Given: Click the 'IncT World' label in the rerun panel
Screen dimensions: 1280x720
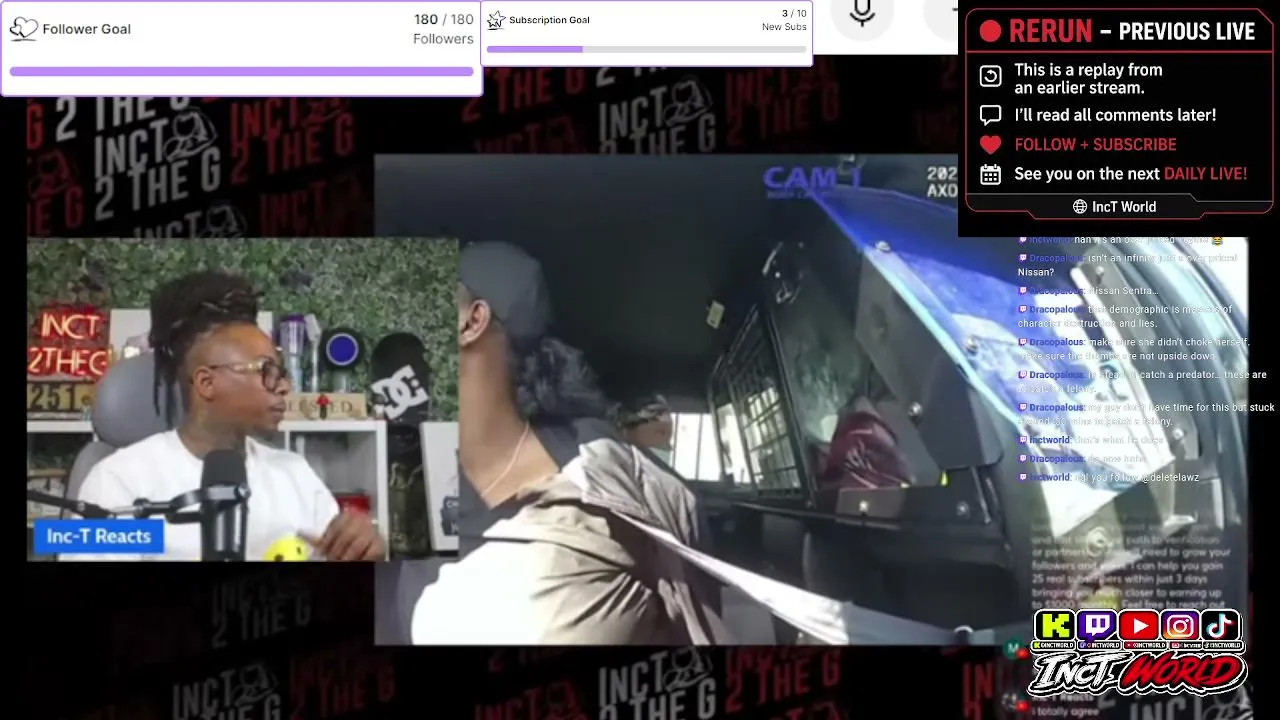Looking at the screenshot, I should coord(1124,207).
